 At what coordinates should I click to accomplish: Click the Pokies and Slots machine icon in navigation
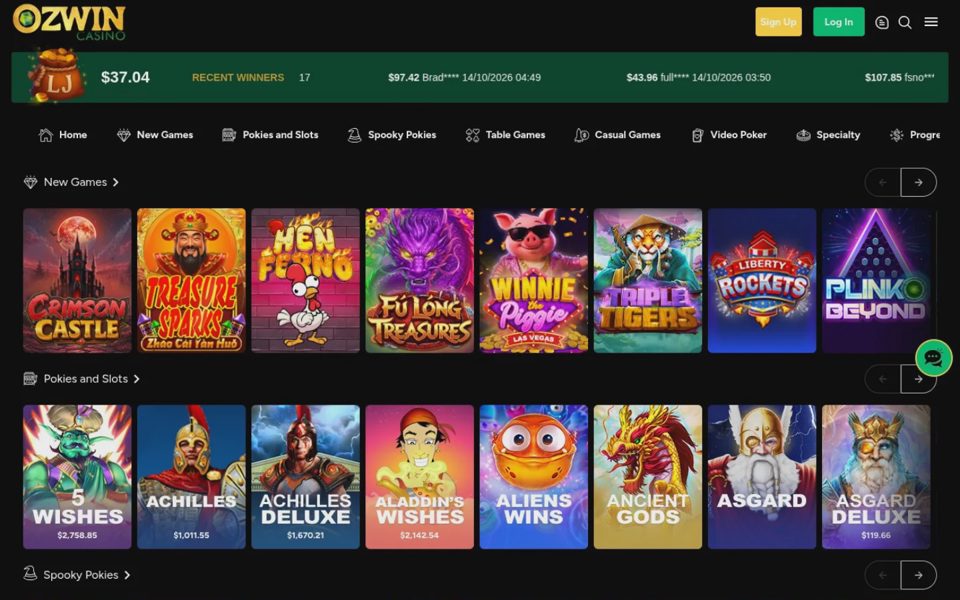pyautogui.click(x=229, y=135)
